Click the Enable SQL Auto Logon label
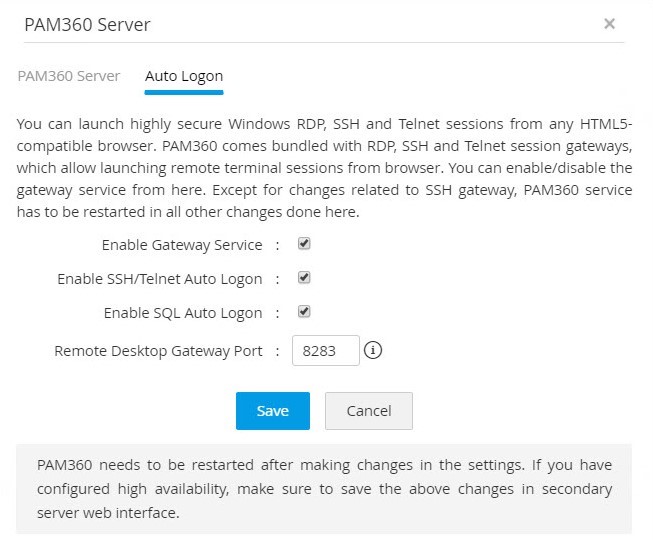Viewport: 653px width, 540px height. click(183, 313)
